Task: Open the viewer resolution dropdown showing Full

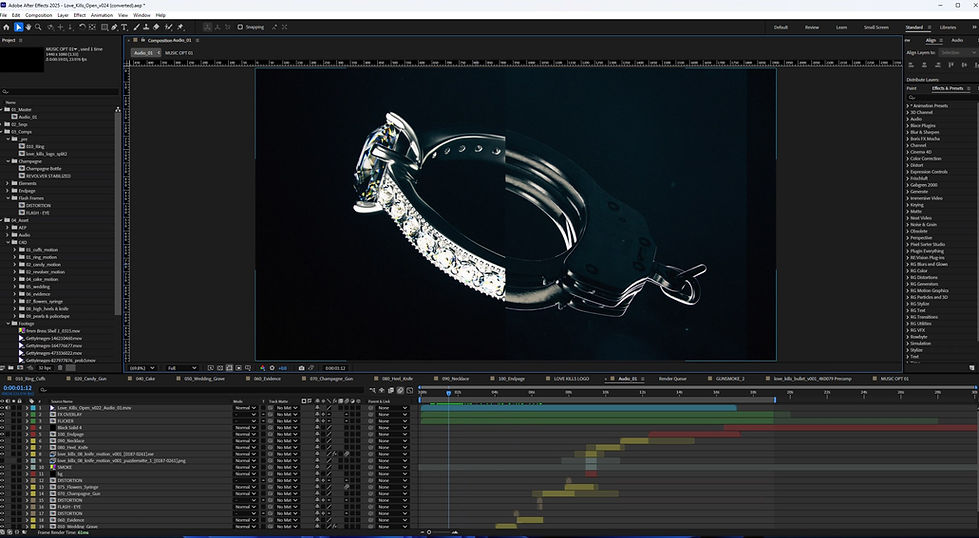Action: pos(178,368)
